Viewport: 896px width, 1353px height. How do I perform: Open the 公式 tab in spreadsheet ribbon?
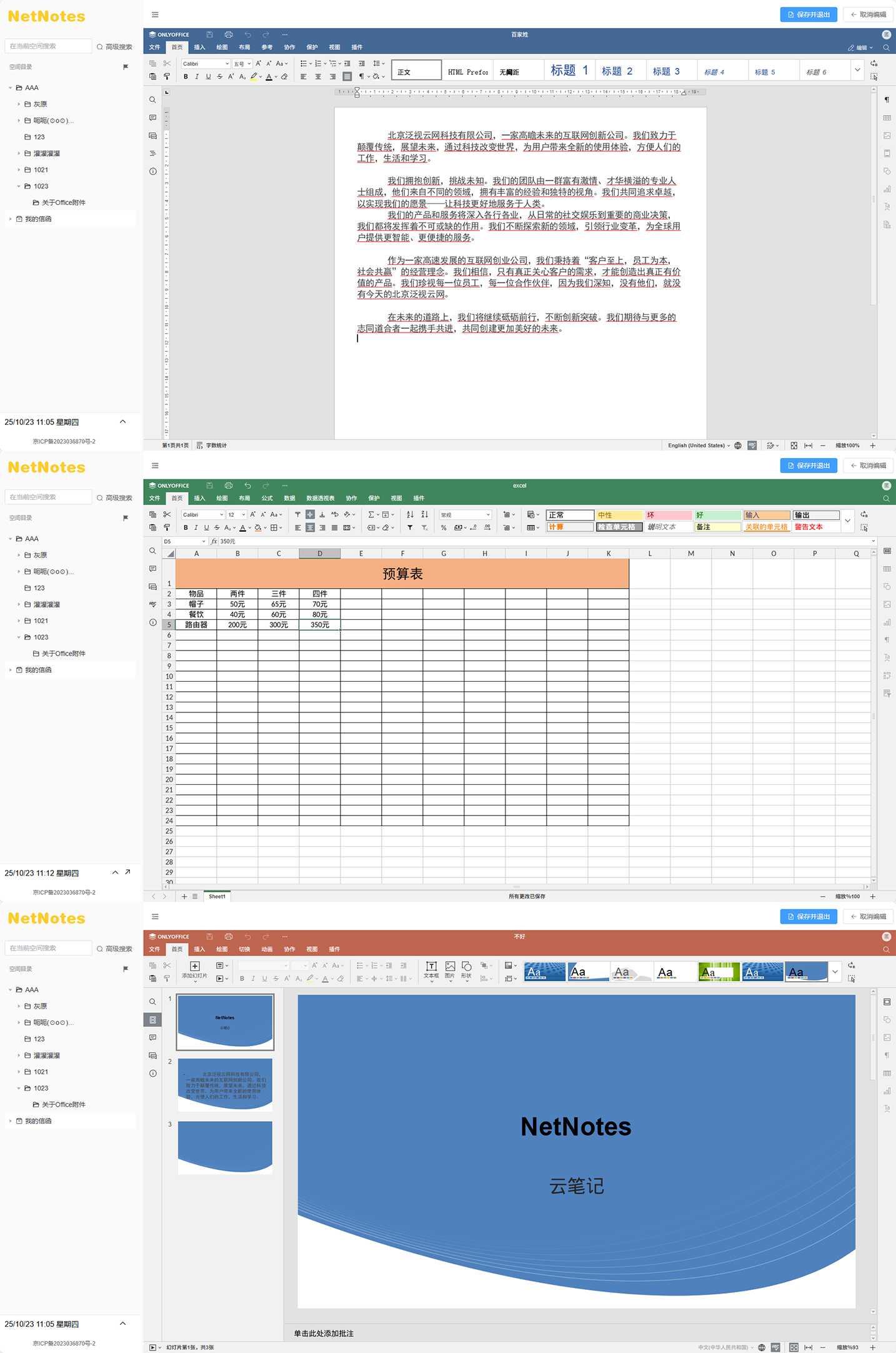267,499
